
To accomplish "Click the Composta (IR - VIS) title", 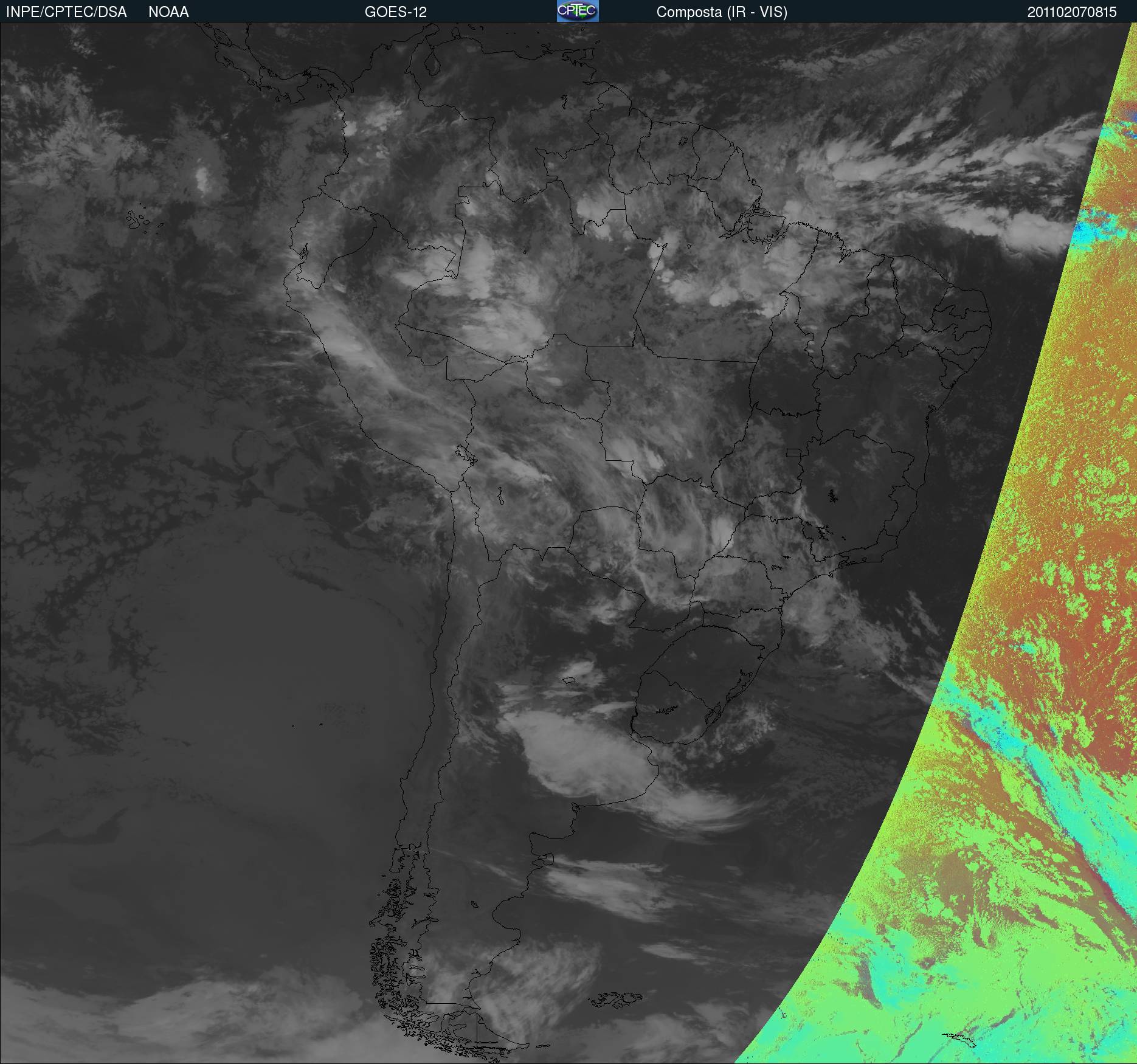I will tap(722, 12).
